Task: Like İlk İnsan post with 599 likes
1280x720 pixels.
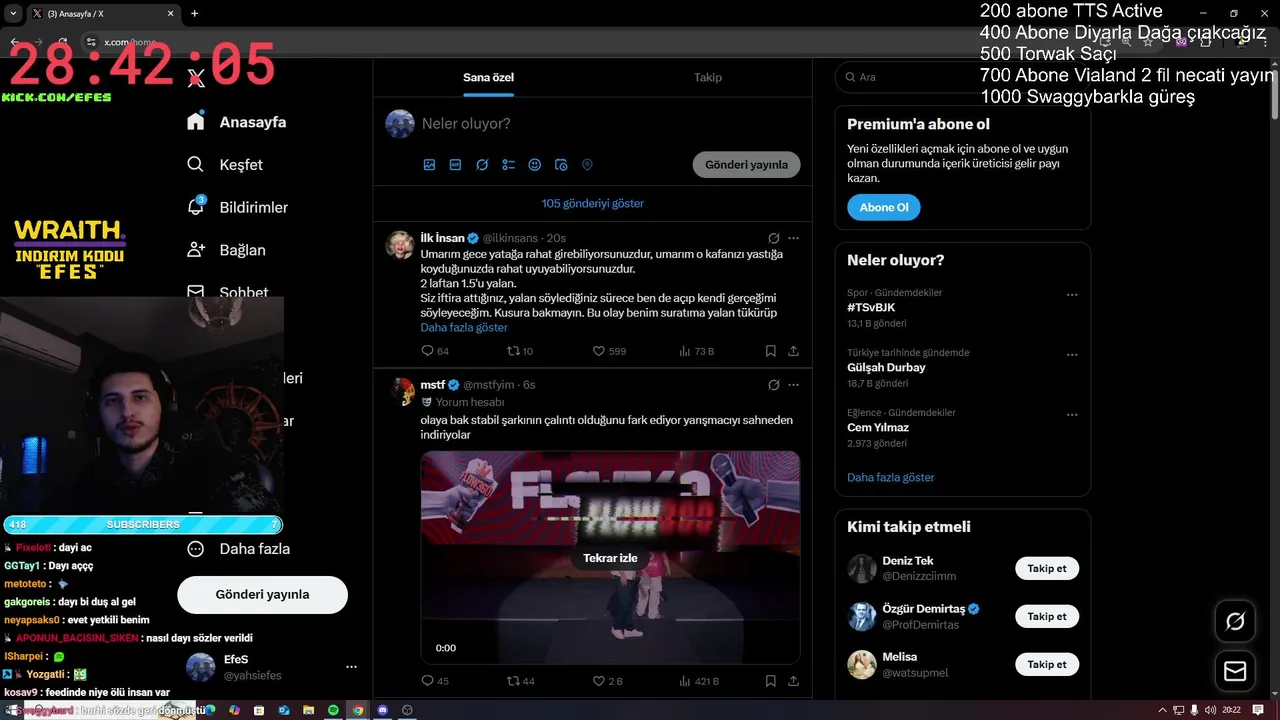Action: click(x=609, y=351)
